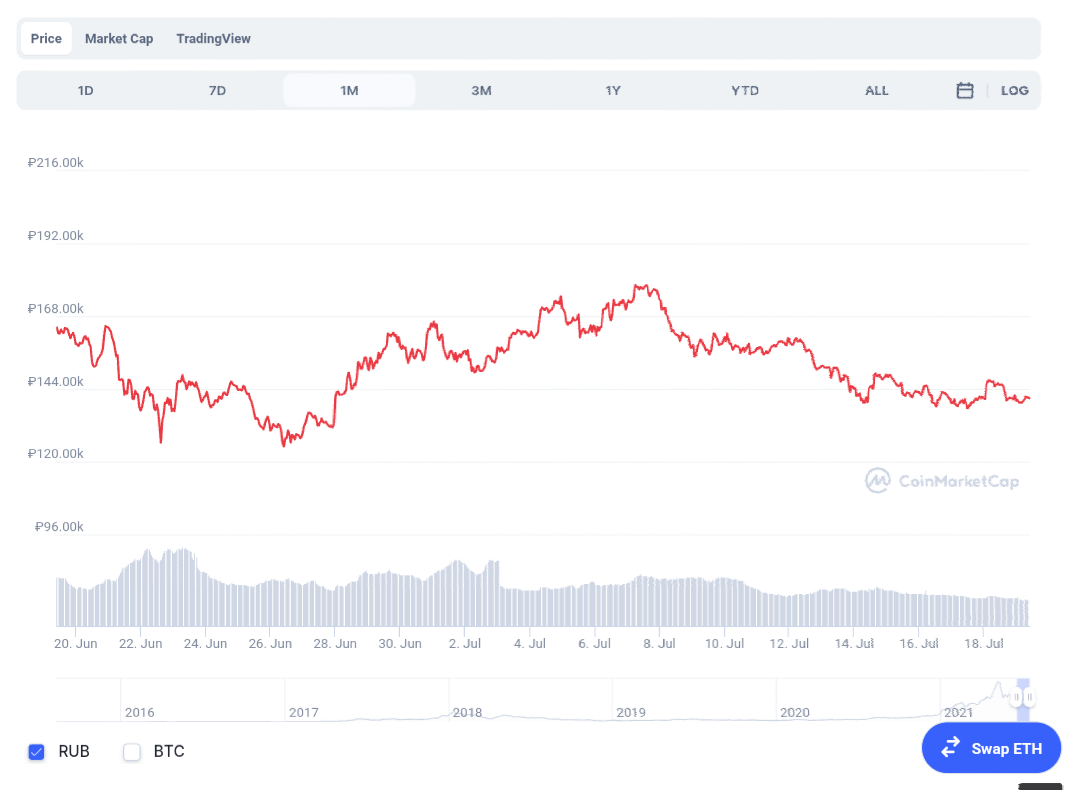Expand the 1Y chart period
This screenshot has width=1080, height=790.
[613, 90]
